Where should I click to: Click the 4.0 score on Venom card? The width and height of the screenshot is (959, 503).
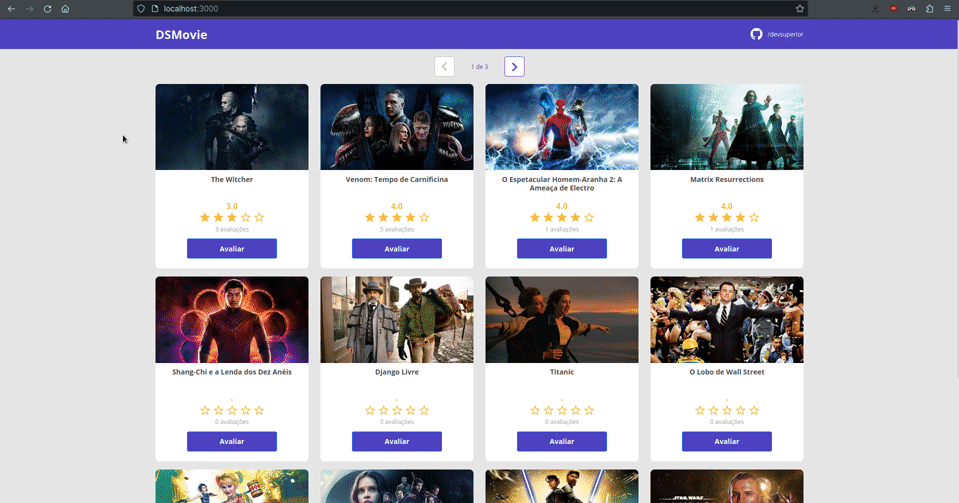(x=397, y=206)
